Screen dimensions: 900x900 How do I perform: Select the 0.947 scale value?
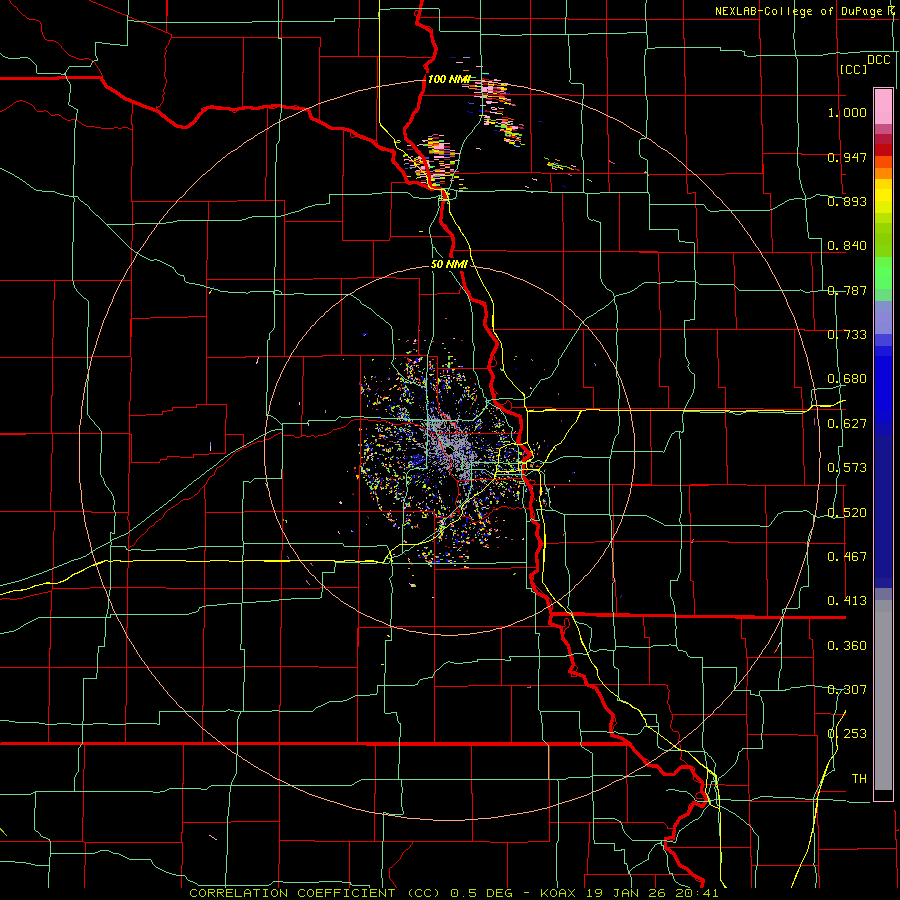[847, 157]
